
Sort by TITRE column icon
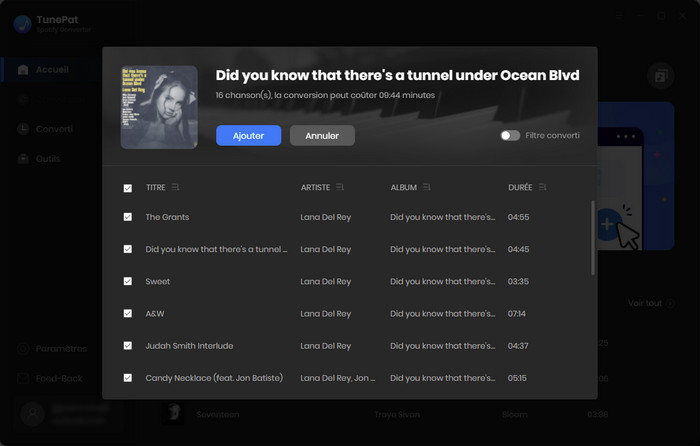click(x=175, y=187)
